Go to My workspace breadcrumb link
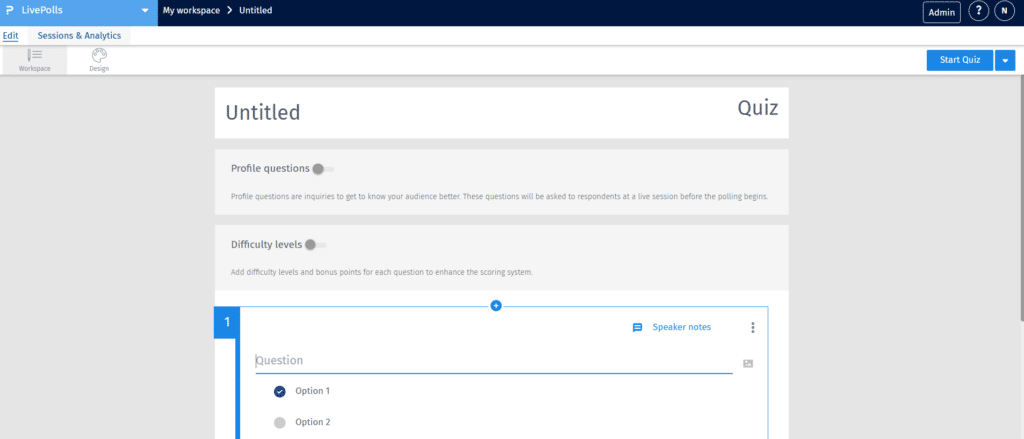This screenshot has height=439, width=1024. click(192, 11)
